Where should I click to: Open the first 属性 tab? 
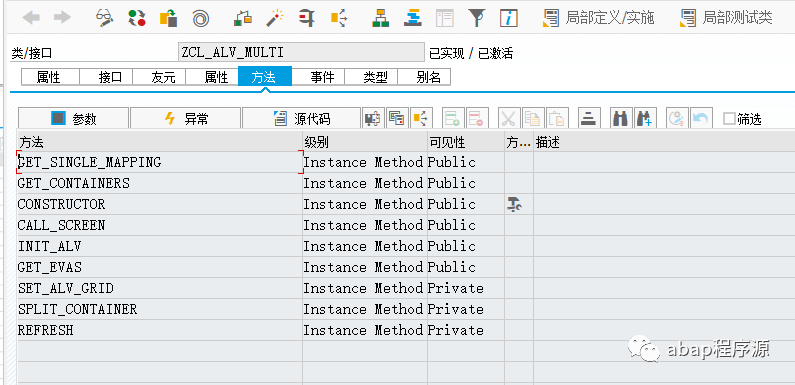point(49,78)
